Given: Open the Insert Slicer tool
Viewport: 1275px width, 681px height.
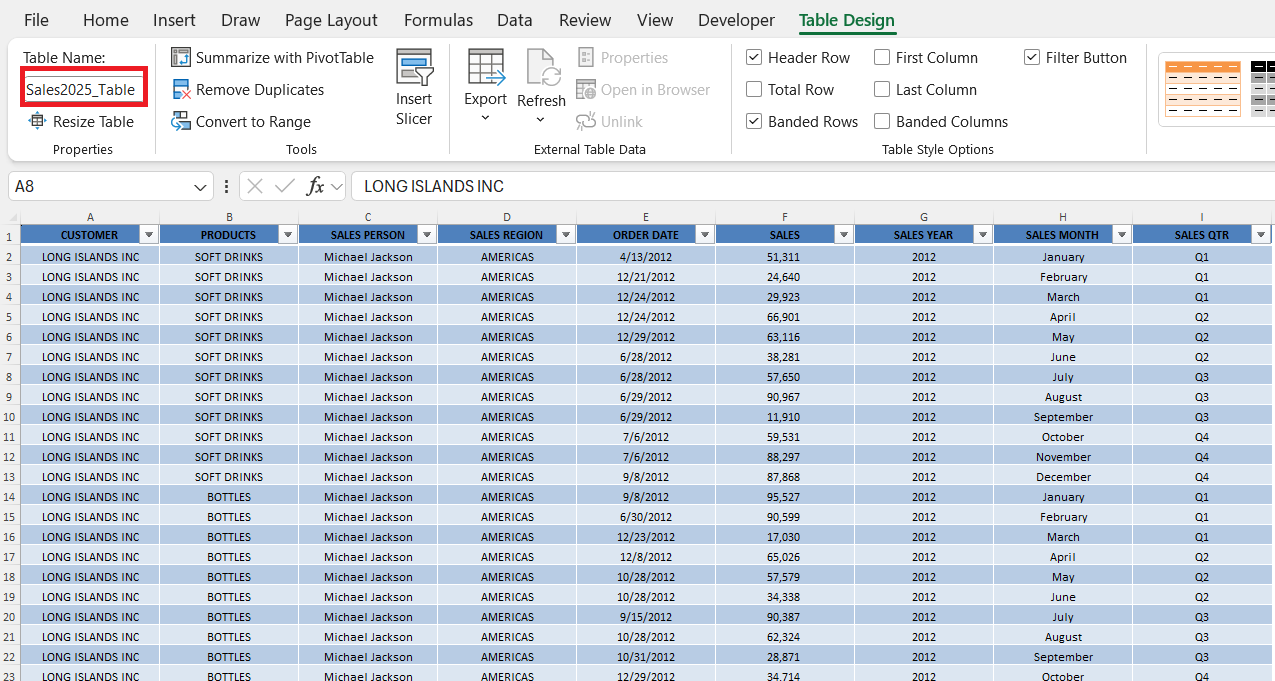Looking at the screenshot, I should [414, 89].
